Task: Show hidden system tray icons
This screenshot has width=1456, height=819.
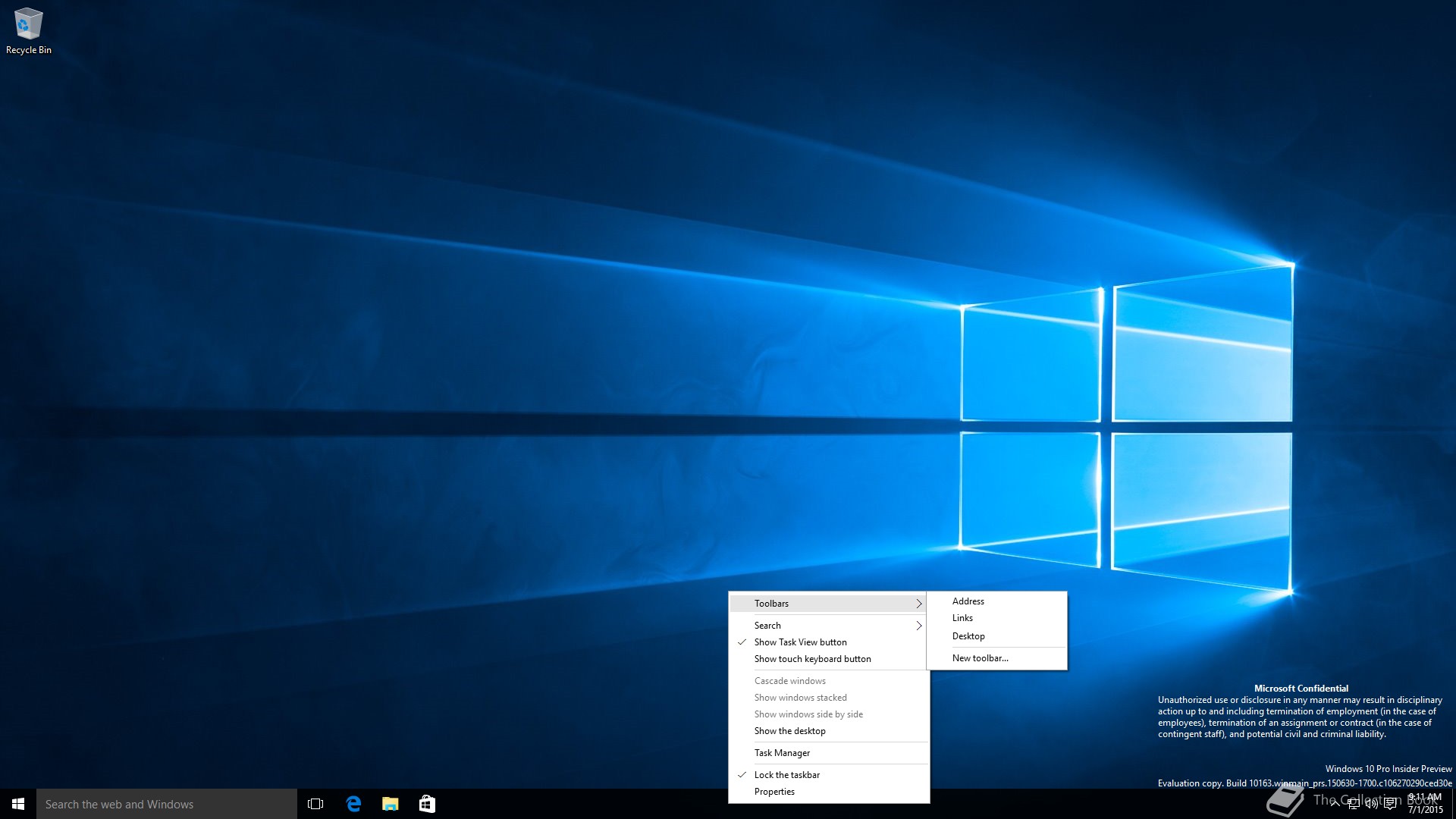Action: click(x=1335, y=804)
